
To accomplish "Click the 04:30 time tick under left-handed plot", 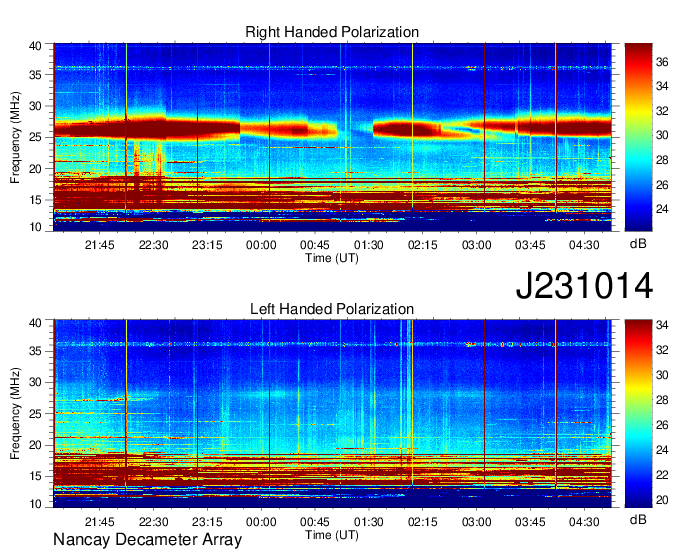I will click(584, 522).
